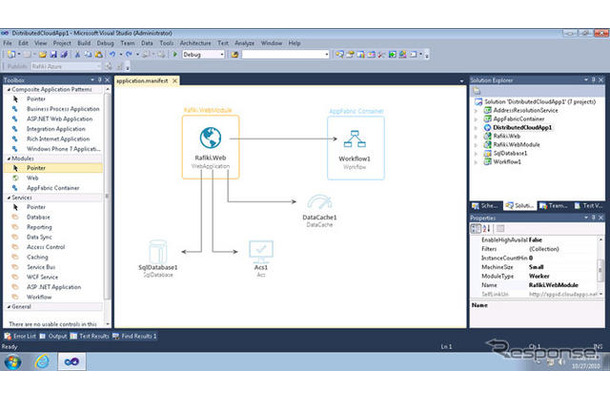
Task: Click the Undo toolbar icon
Action: (112, 54)
